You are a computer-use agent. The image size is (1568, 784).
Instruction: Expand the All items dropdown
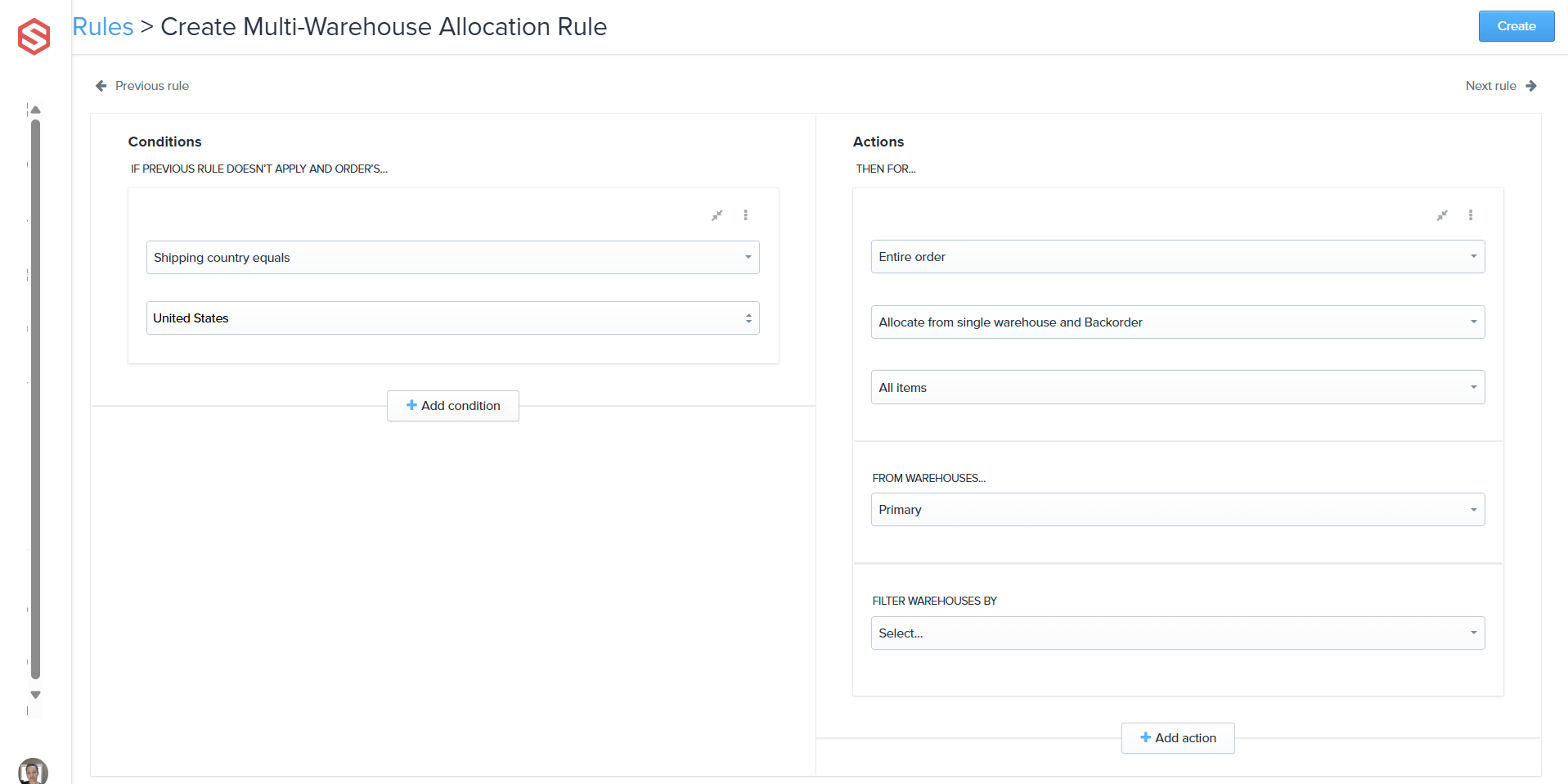[1177, 388]
